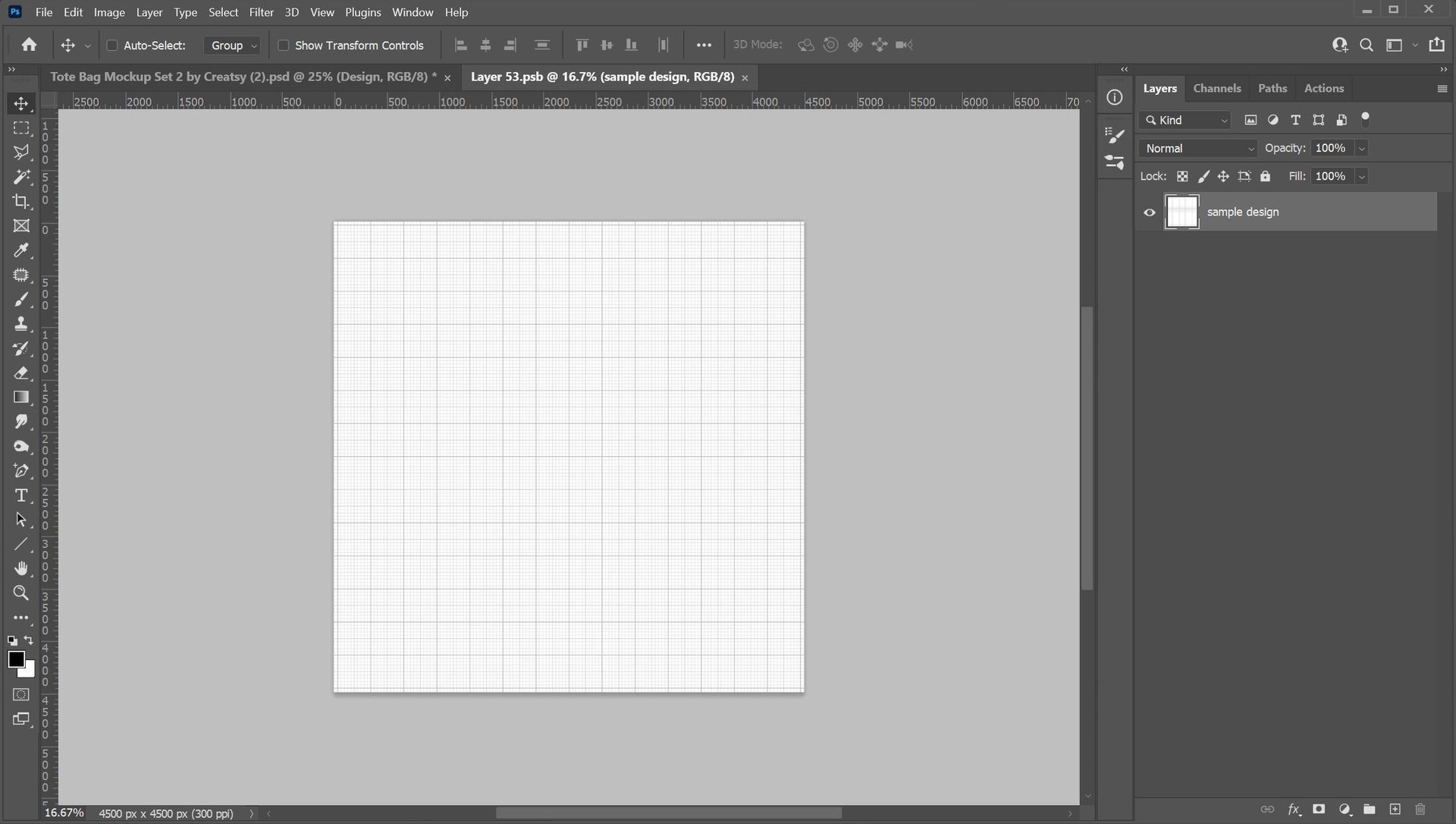The image size is (1456, 824).
Task: Select the Eyedropper tool
Action: (x=21, y=250)
